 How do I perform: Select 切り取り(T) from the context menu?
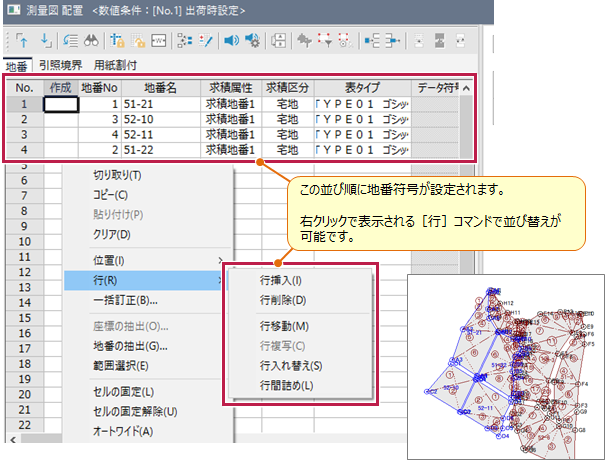click(x=116, y=175)
